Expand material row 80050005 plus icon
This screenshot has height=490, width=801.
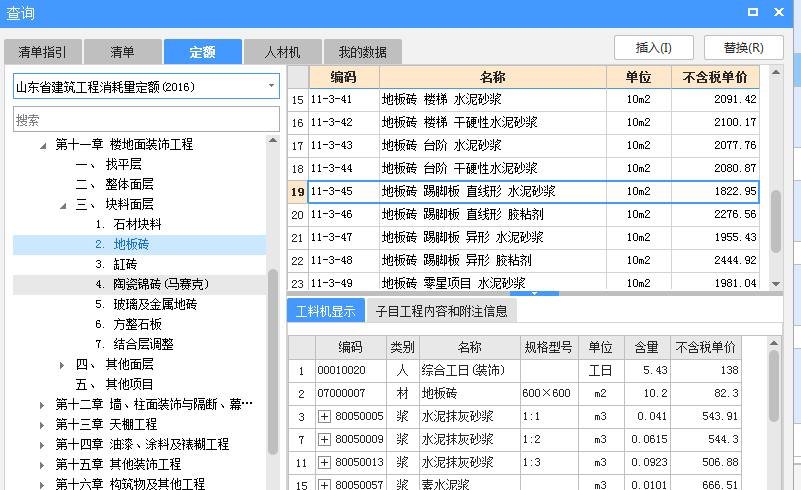tap(324, 416)
